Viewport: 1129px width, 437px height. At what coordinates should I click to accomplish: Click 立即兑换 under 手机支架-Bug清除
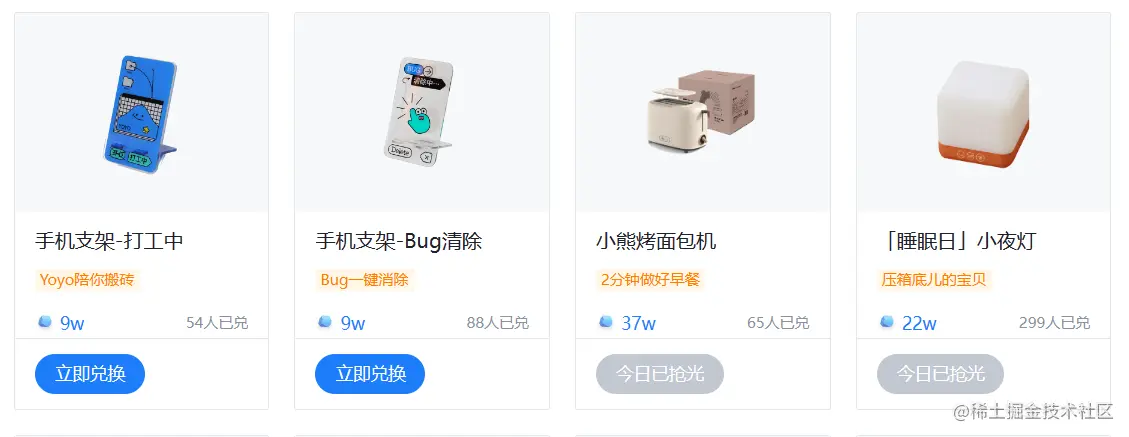[370, 374]
